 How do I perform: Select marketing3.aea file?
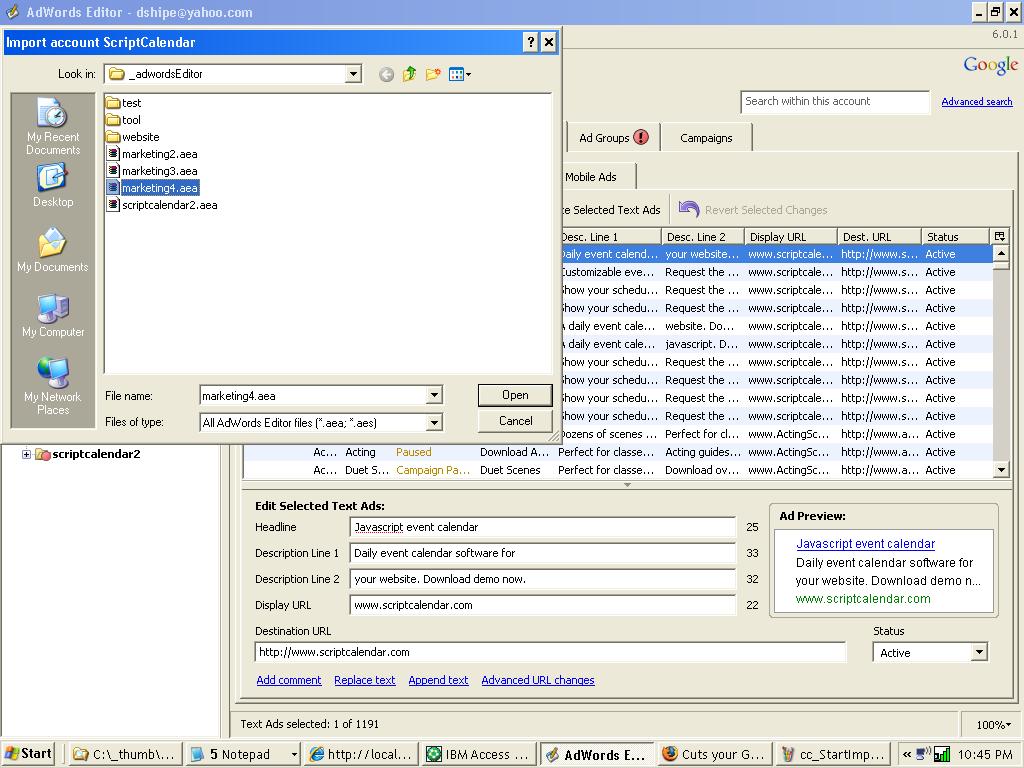point(152,170)
